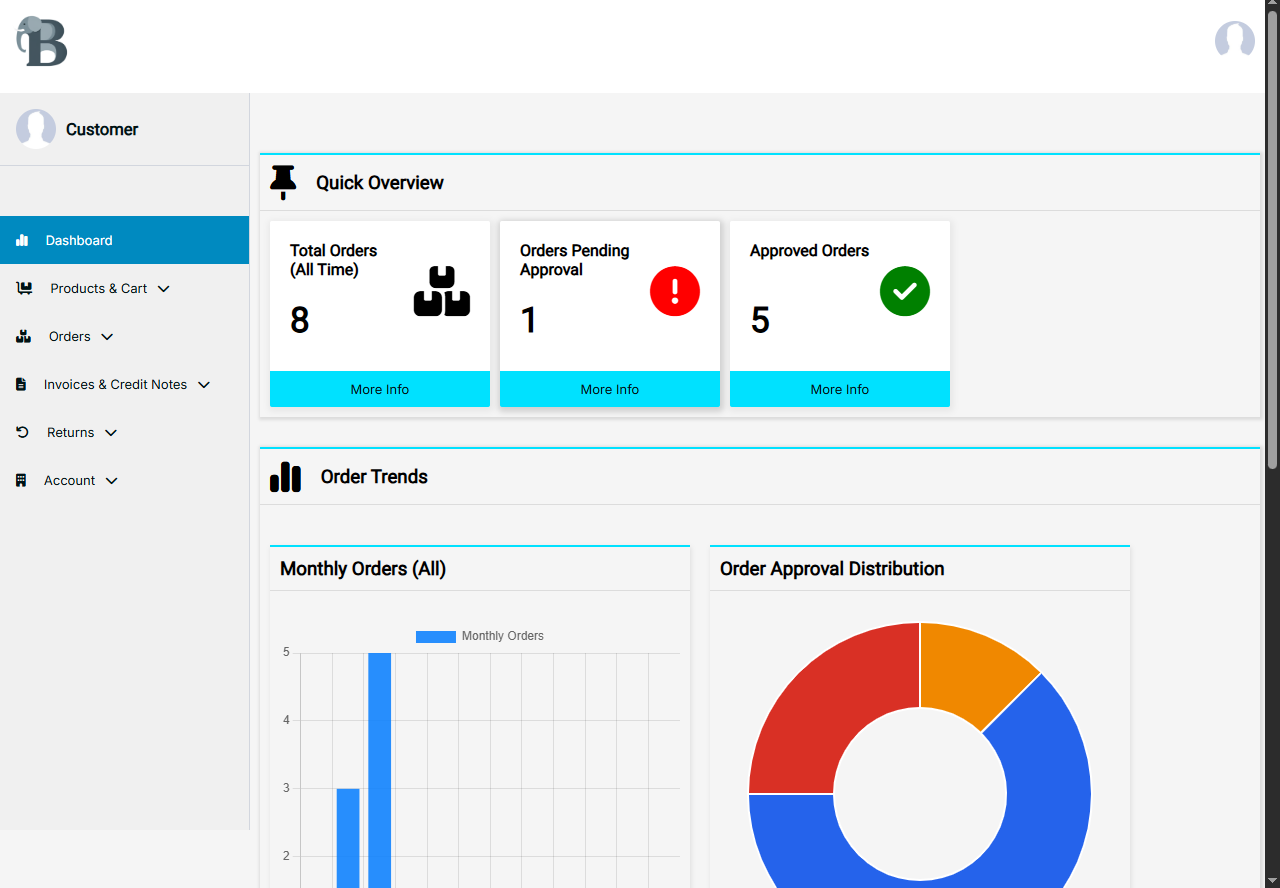
Task: Click the Products & Cart trolley icon
Action: coord(24,288)
